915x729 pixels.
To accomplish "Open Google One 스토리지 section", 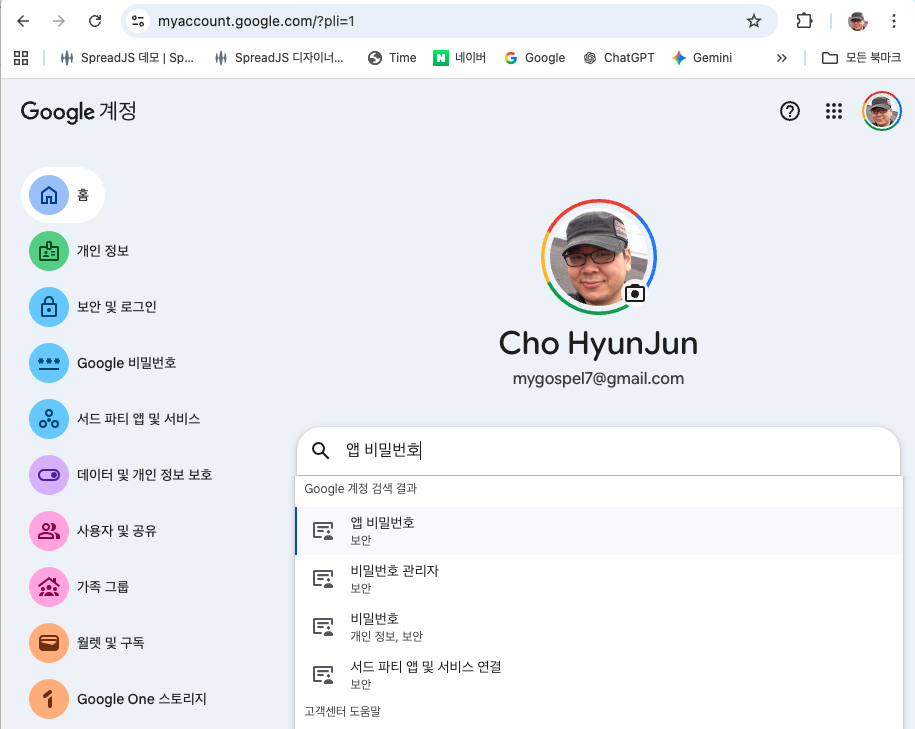I will 118,699.
